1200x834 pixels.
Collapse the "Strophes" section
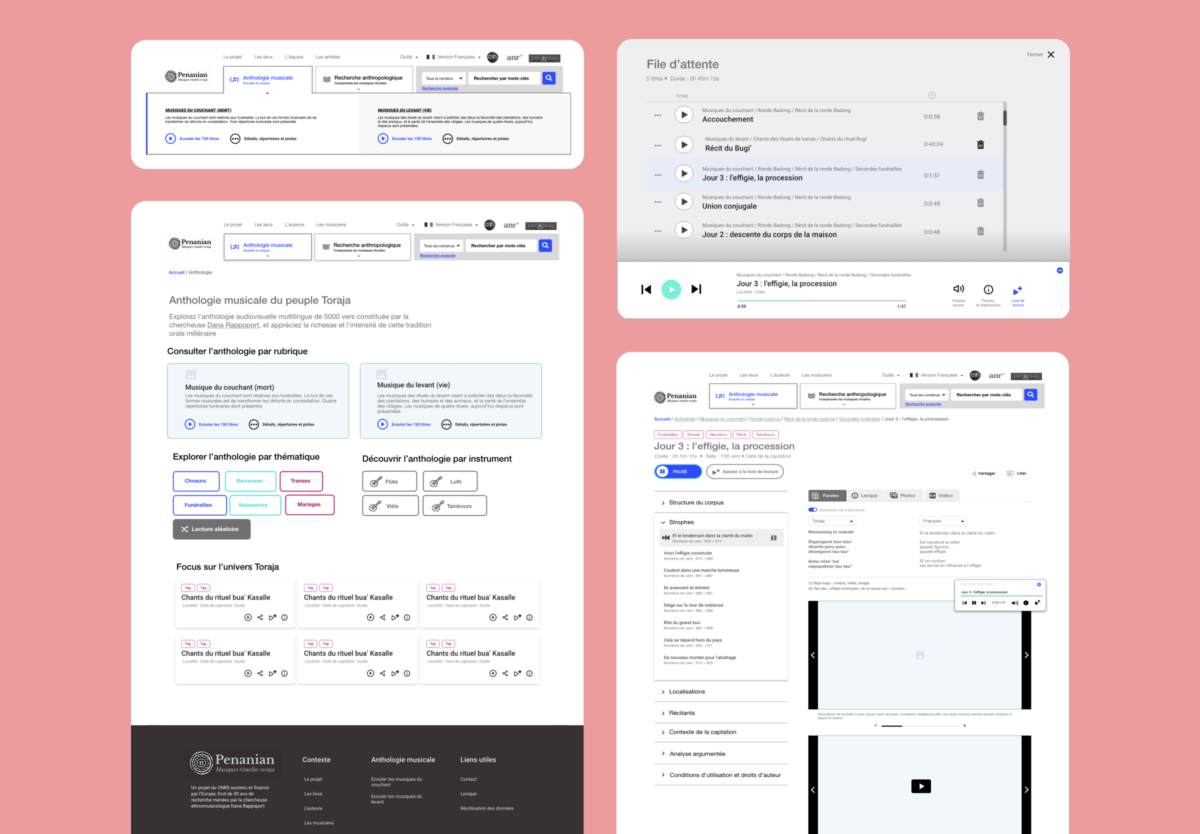[x=722, y=522]
